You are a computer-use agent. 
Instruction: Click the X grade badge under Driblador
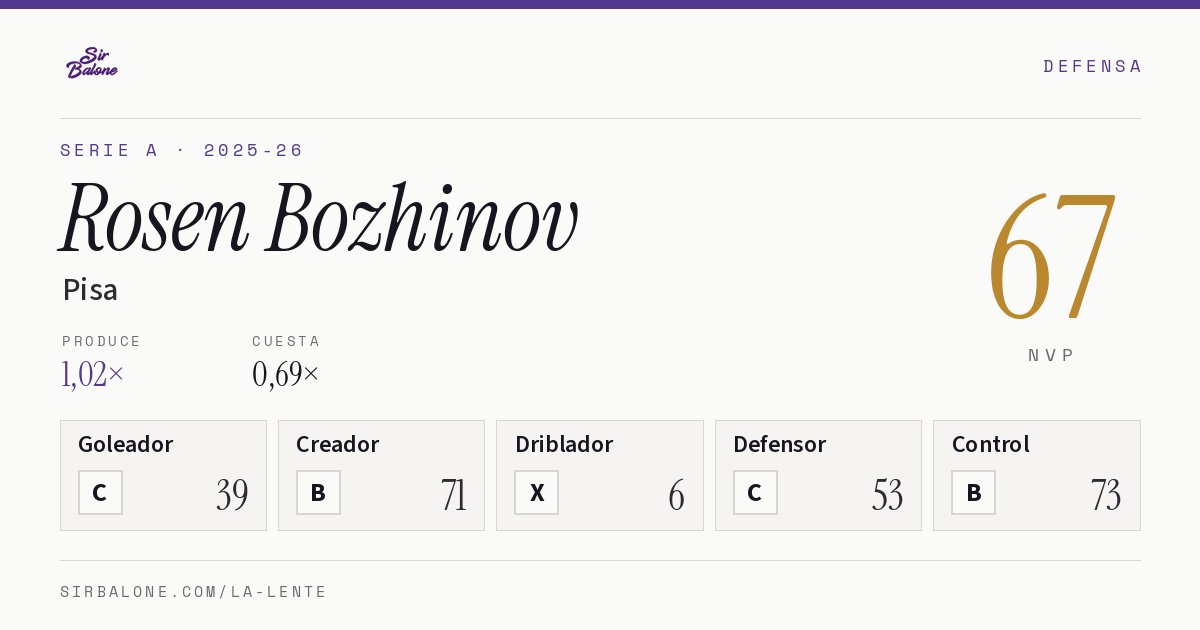tap(537, 493)
